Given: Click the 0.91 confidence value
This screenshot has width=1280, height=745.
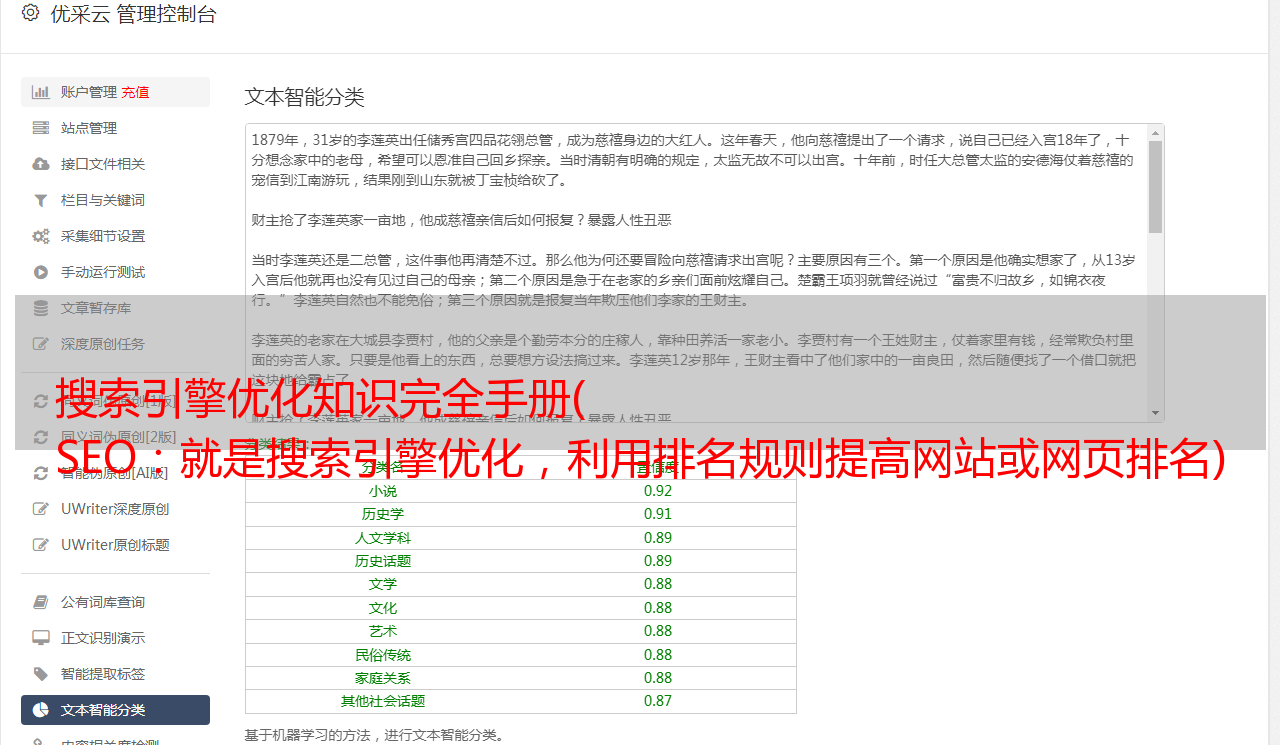Looking at the screenshot, I should pyautogui.click(x=658, y=514).
